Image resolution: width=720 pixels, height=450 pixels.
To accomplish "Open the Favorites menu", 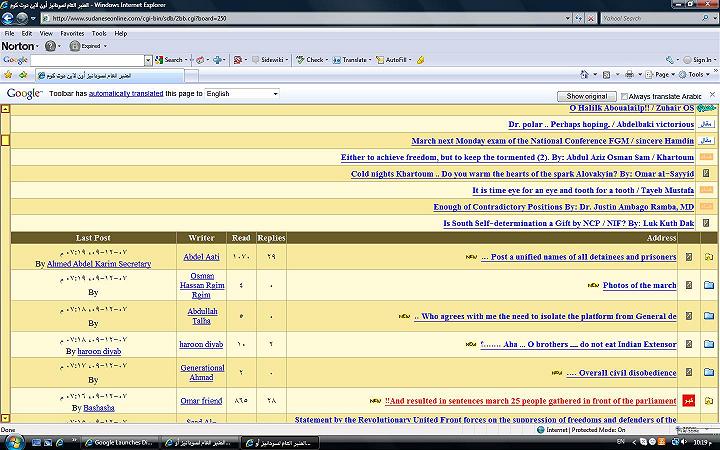I will 72,34.
